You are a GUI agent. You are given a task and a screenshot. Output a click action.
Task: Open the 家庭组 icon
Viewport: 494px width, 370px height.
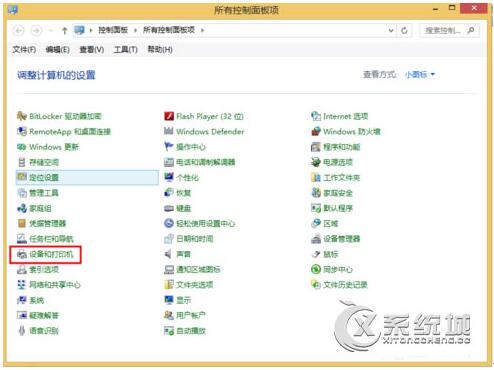click(x=22, y=208)
